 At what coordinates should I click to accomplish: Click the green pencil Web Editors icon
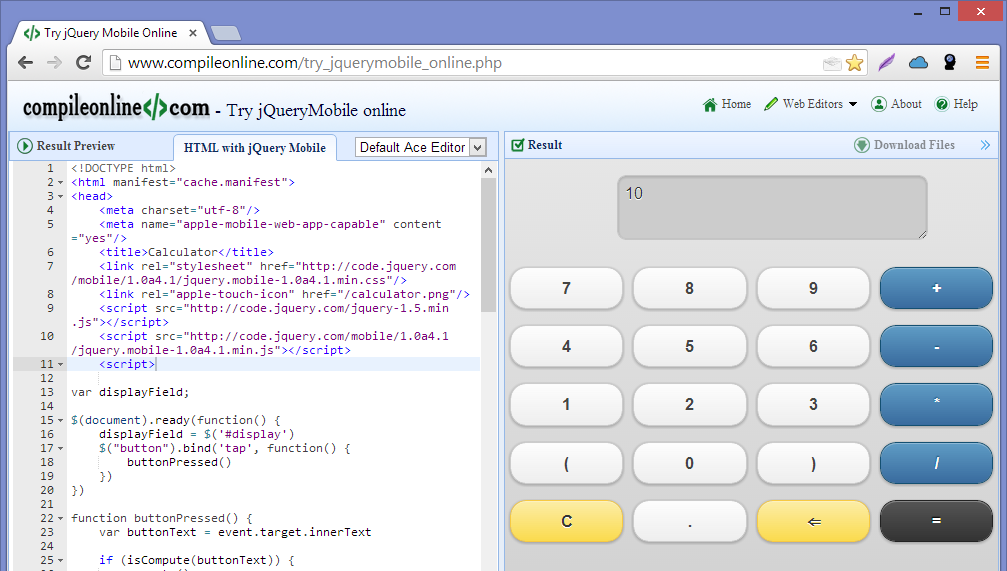[x=771, y=104]
